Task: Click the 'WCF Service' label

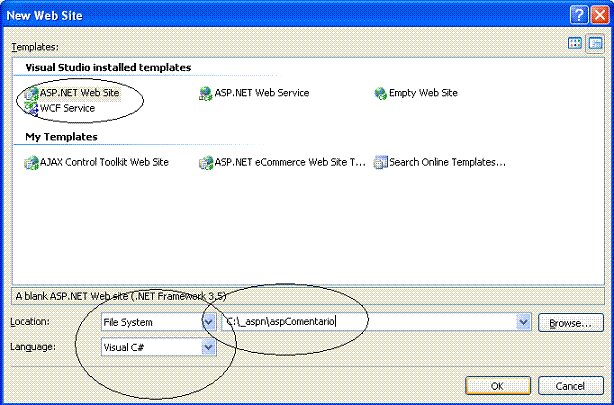Action: (67, 108)
